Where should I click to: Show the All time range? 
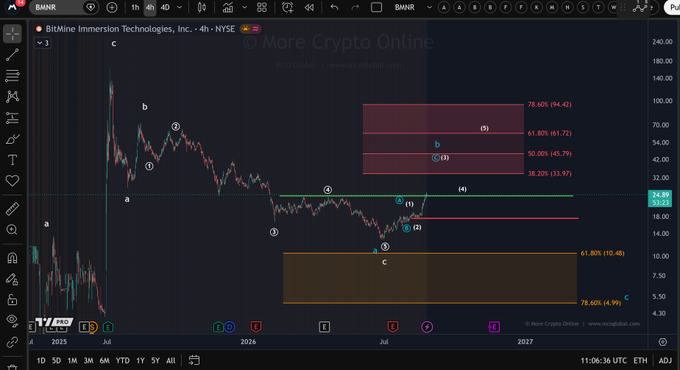[x=171, y=360]
